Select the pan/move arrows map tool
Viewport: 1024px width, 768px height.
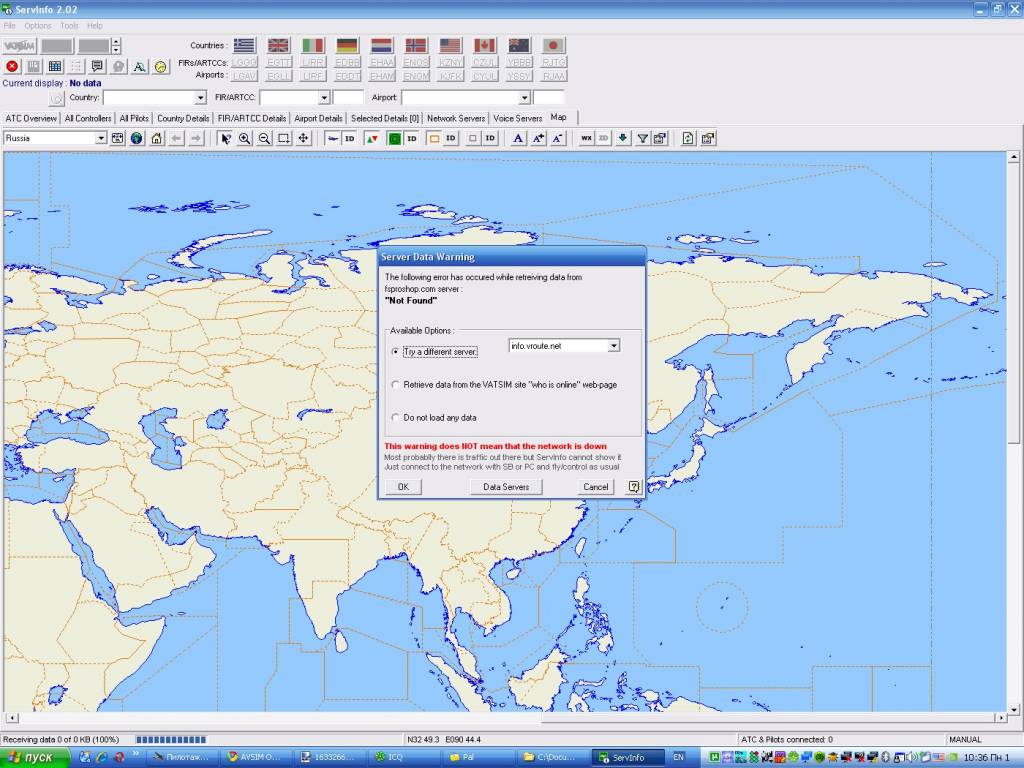pos(304,138)
